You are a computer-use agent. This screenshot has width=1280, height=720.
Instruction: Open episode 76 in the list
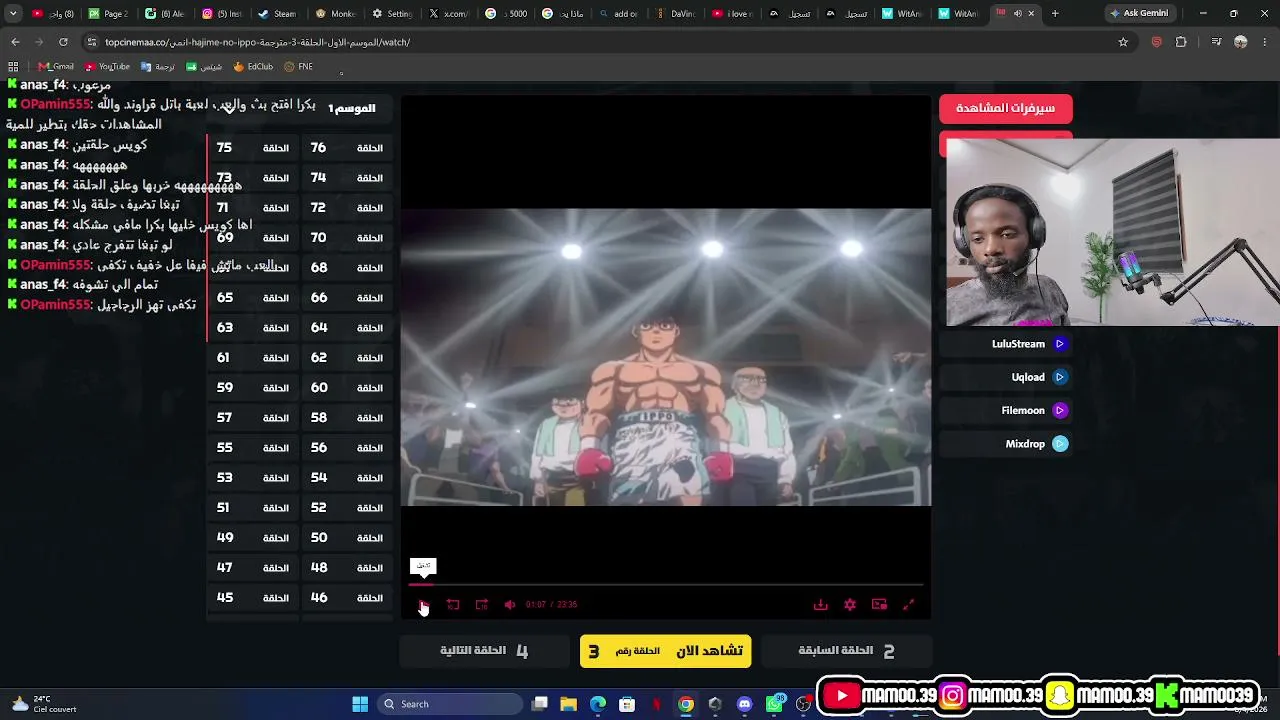346,148
